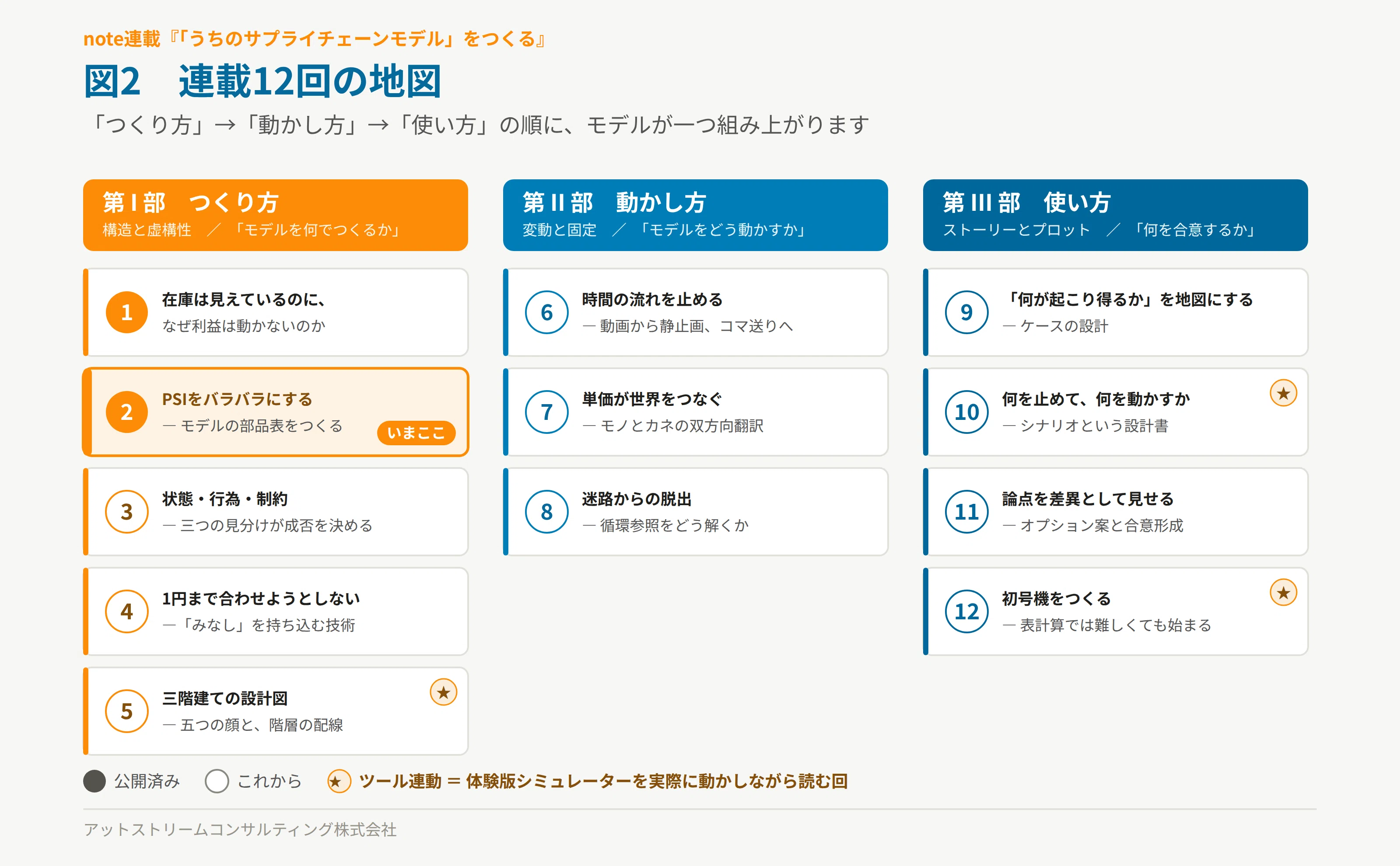Click the blue number 9 circle

tap(966, 312)
